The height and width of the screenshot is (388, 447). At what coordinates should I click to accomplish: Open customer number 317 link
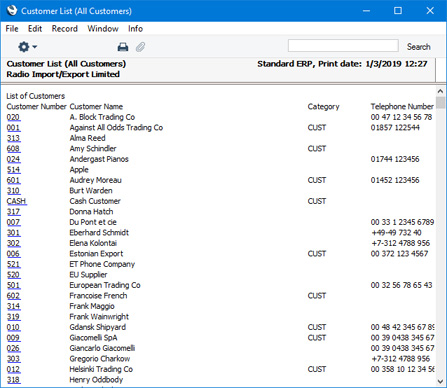pyautogui.click(x=13, y=212)
